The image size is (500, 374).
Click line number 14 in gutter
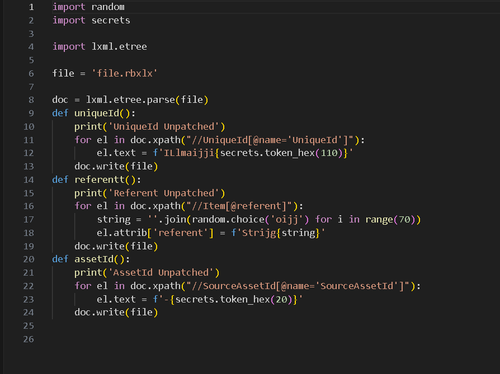click(29, 180)
